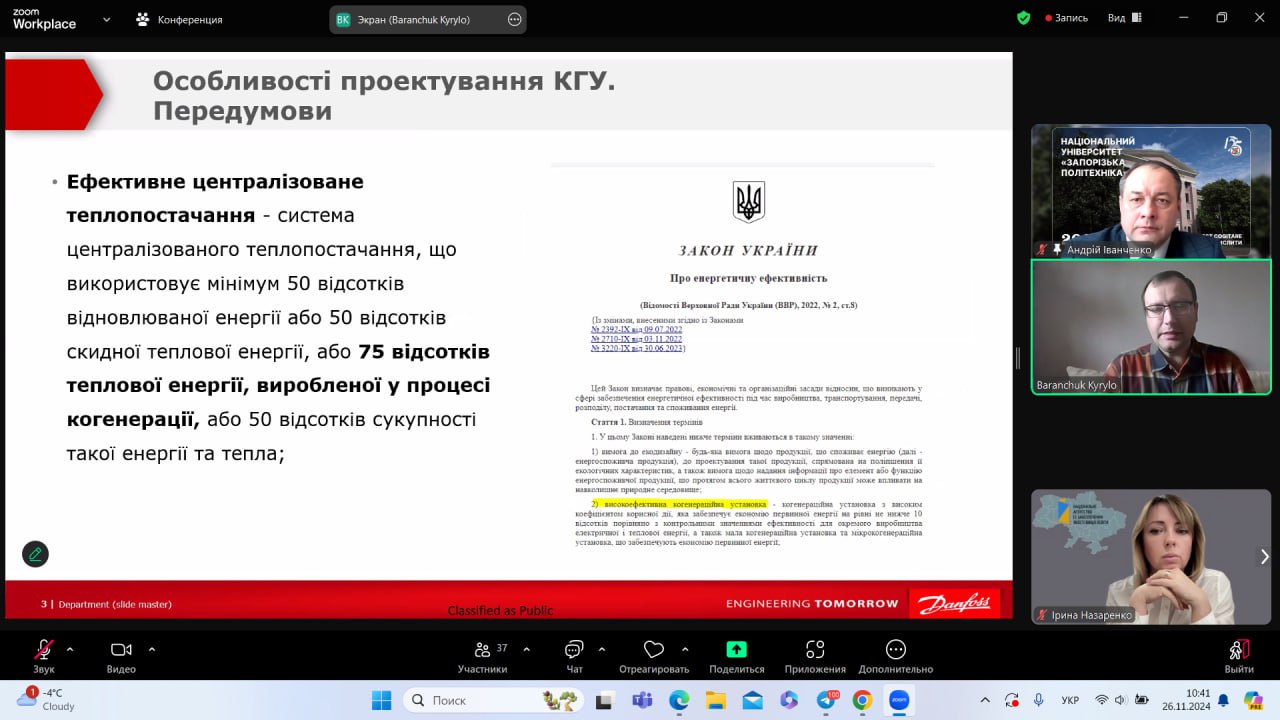
Task: Select Андрій Іванченко video thumbnail
Action: 1150,190
